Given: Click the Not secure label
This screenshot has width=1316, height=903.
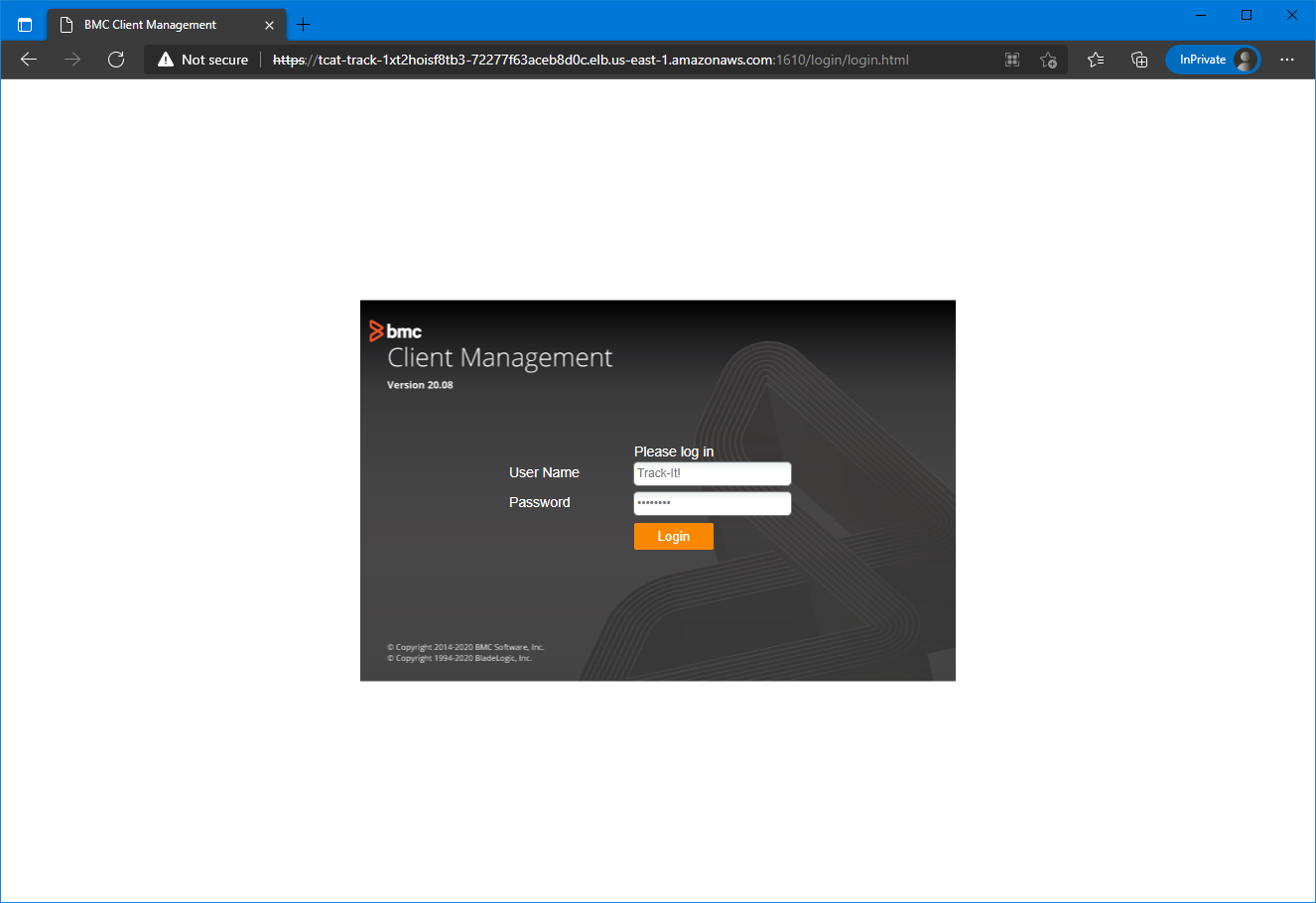Looking at the screenshot, I should 214,60.
